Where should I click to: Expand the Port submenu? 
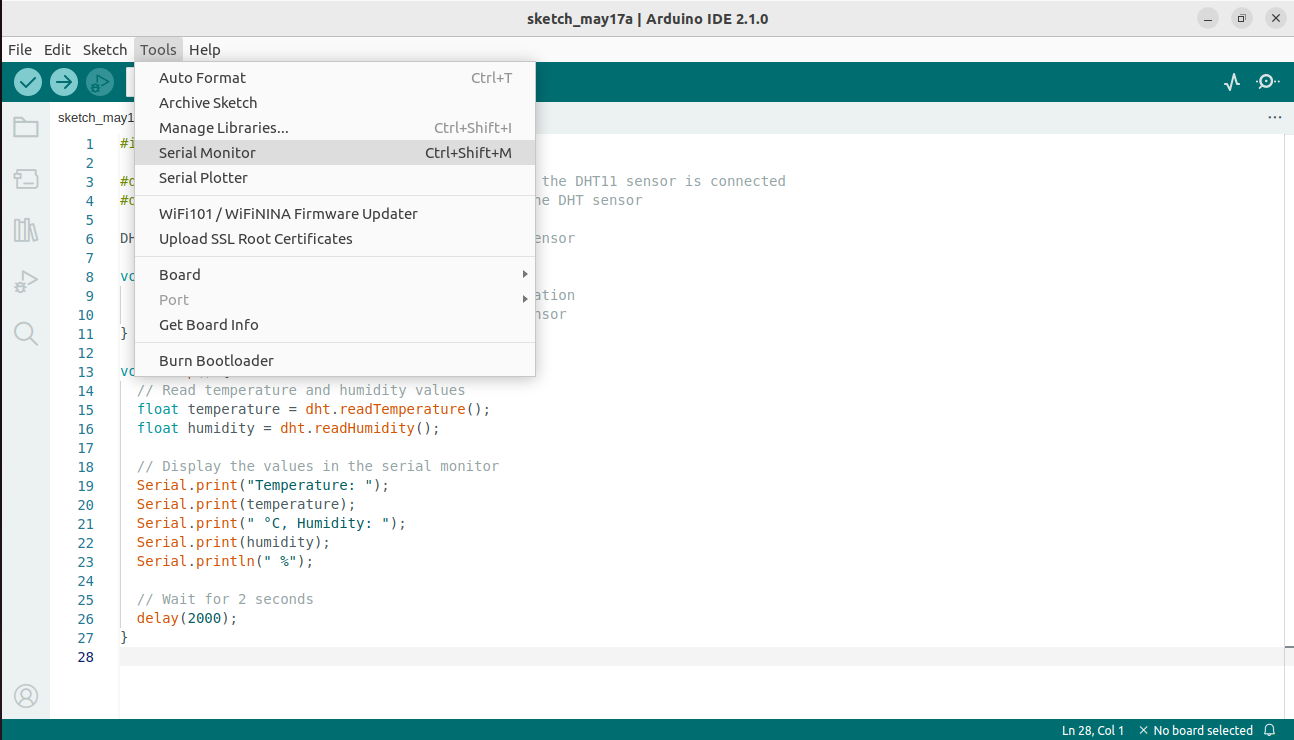(335, 300)
